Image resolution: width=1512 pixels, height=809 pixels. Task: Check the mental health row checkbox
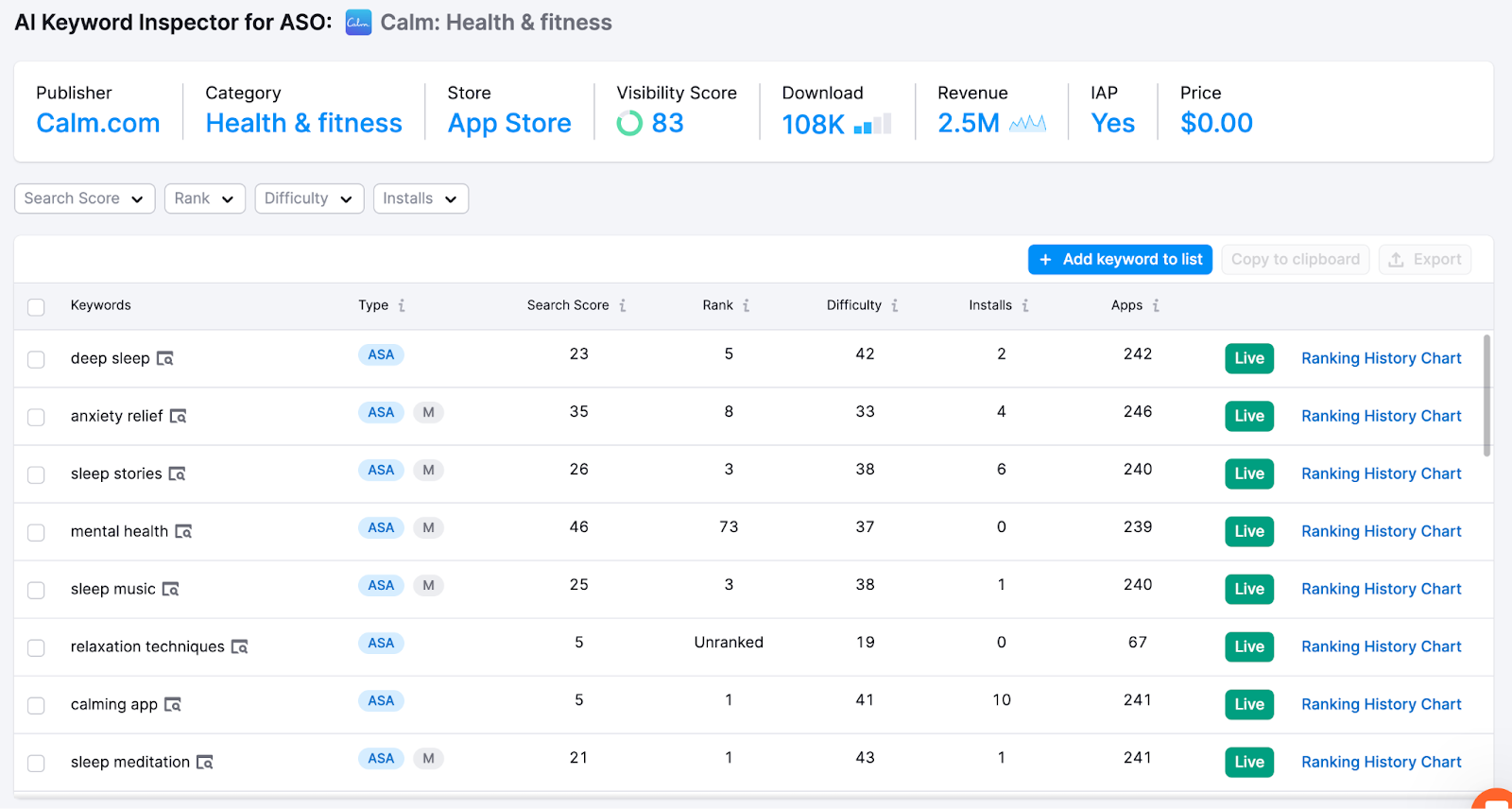tap(36, 532)
